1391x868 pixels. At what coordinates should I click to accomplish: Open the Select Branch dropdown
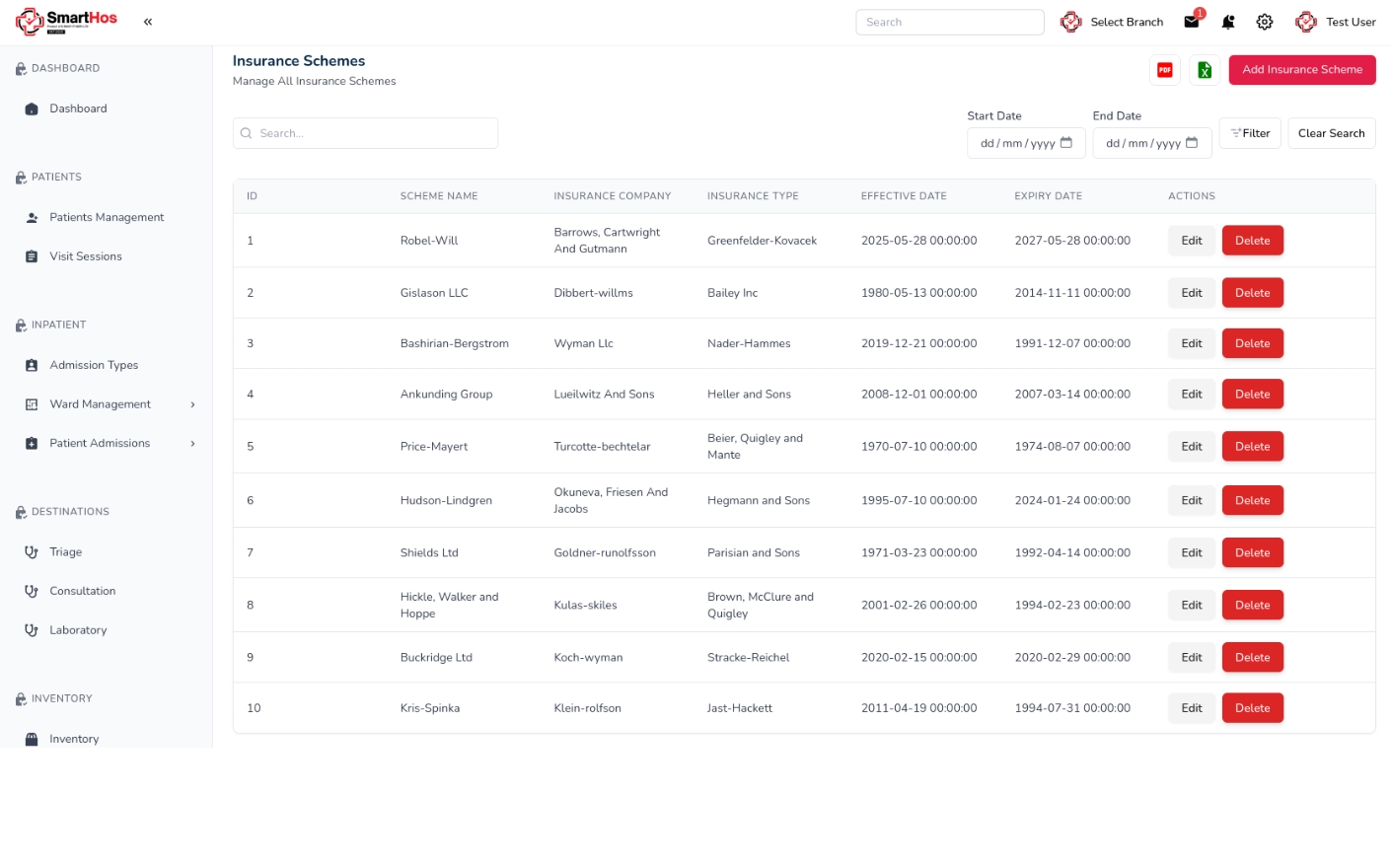[1113, 22]
